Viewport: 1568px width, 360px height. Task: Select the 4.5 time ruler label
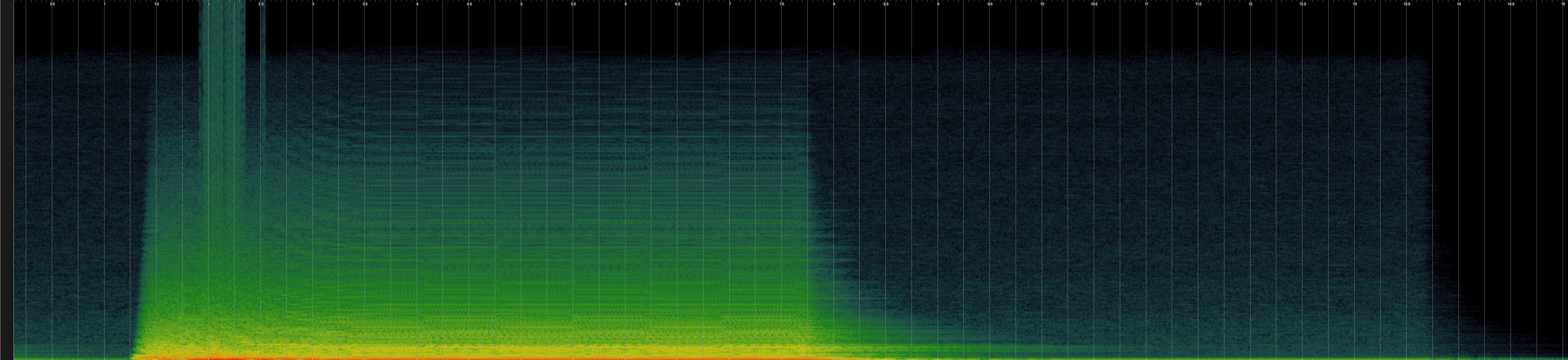coord(469,4)
